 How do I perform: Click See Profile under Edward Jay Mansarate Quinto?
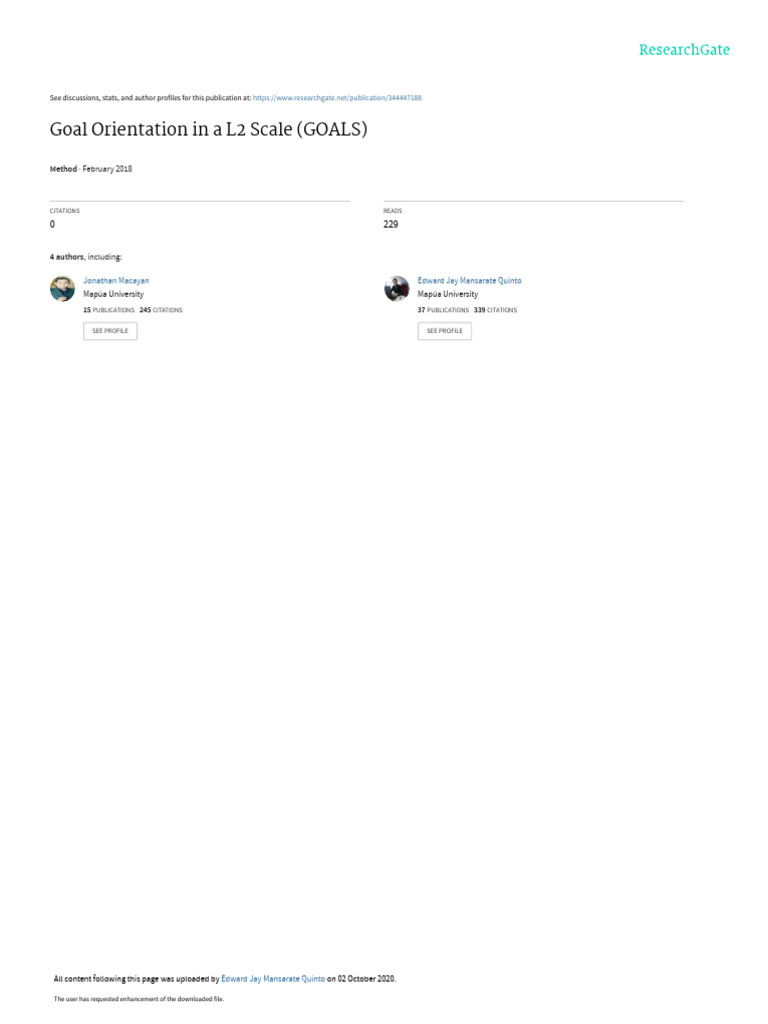(445, 331)
